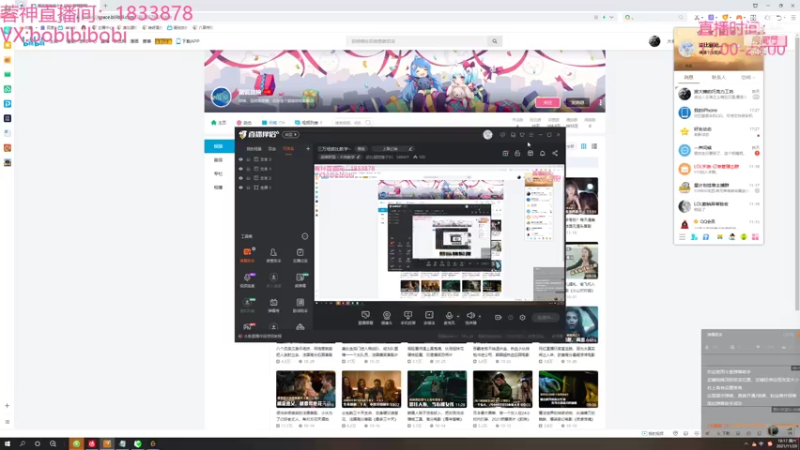Image resolution: width=800 pixels, height=450 pixels.
Task: Click the orange highlighted toolbox icon
Action: (x=247, y=252)
